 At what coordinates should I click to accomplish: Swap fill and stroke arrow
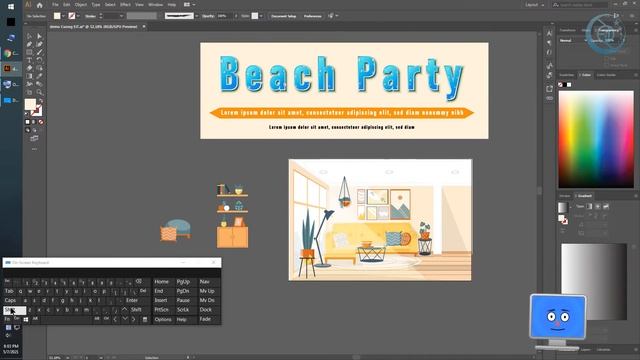(x=41, y=100)
